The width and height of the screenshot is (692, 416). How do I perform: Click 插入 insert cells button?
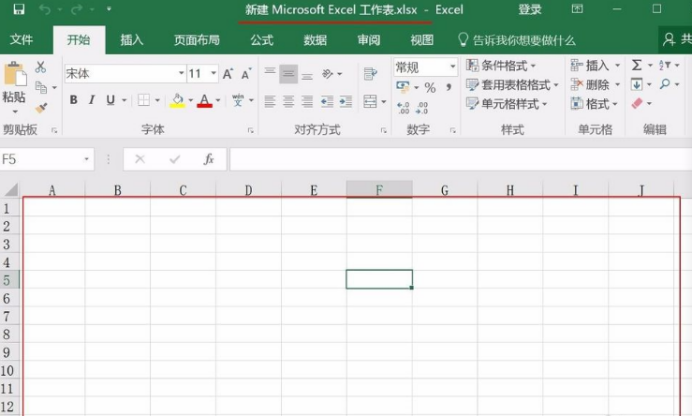point(590,65)
